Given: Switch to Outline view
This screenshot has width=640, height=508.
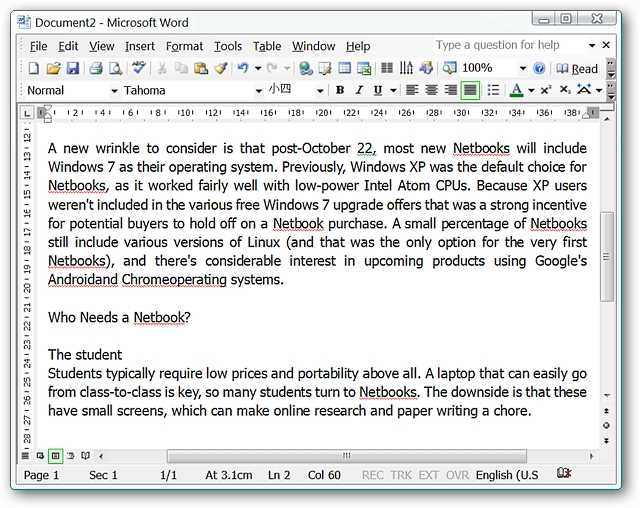Looking at the screenshot, I should coord(71,455).
